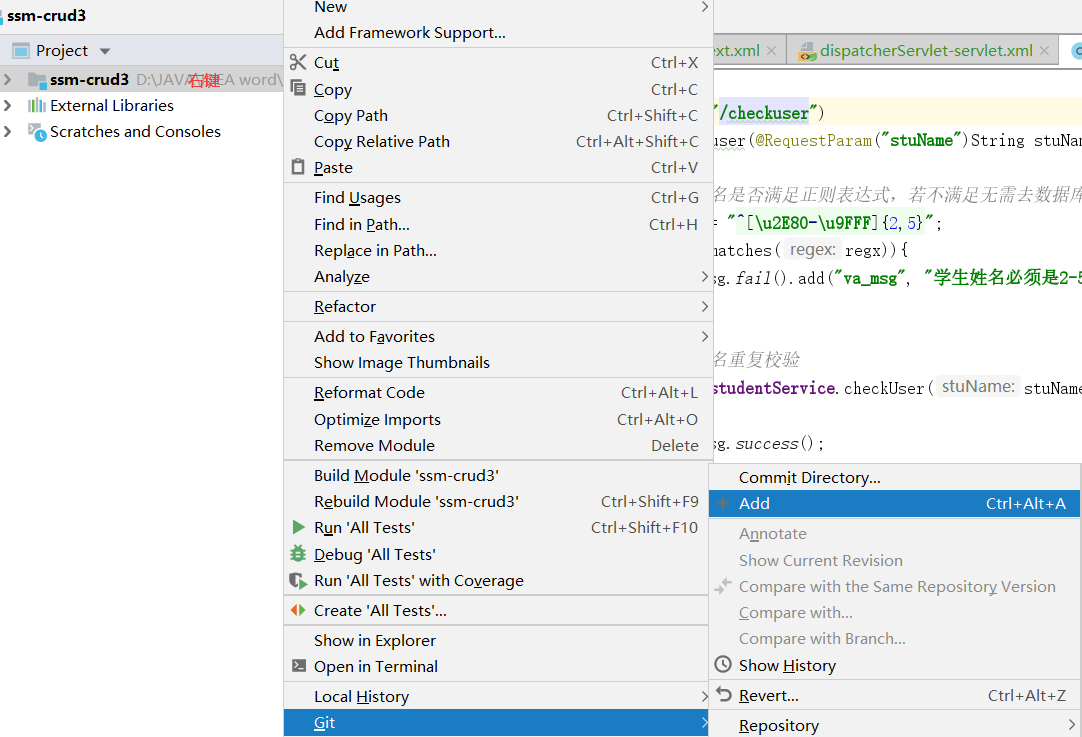The image size is (1082, 737).
Task: Click the Run with Coverage shield icon
Action: pyautogui.click(x=298, y=580)
